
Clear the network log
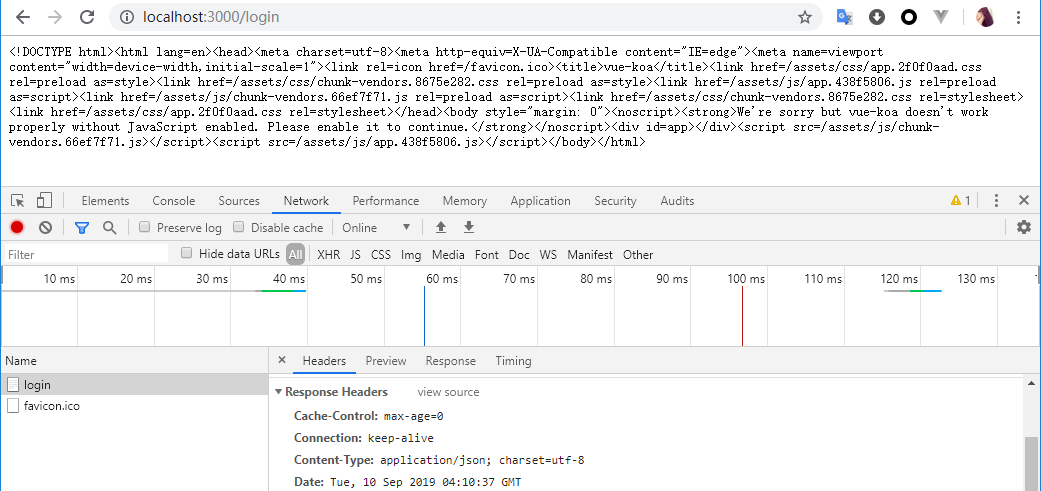pos(45,228)
